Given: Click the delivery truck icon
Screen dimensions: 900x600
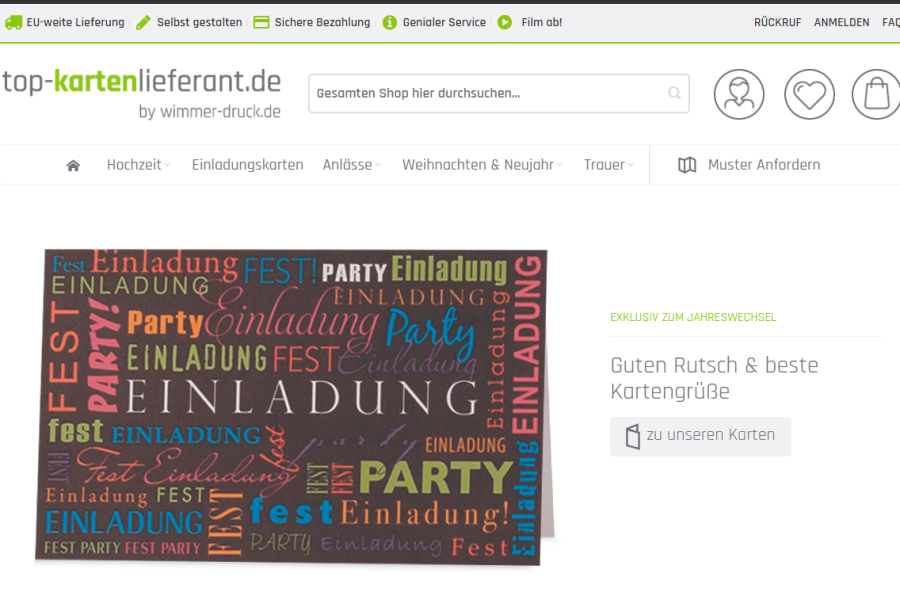Looking at the screenshot, I should (13, 22).
